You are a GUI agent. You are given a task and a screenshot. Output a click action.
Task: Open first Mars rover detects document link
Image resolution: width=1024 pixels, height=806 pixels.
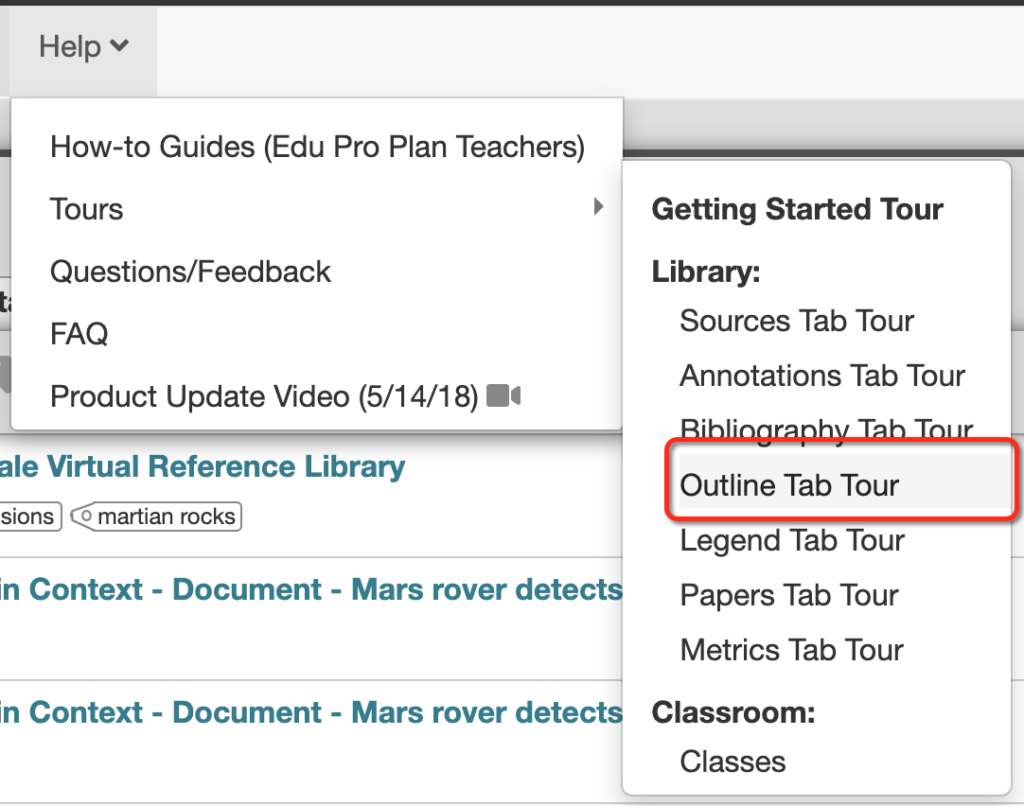[311, 589]
